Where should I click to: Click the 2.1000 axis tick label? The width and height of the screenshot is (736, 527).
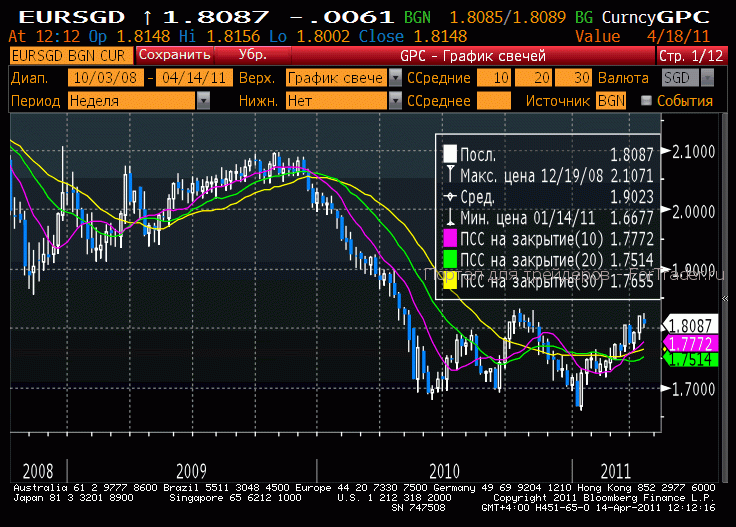click(x=693, y=152)
